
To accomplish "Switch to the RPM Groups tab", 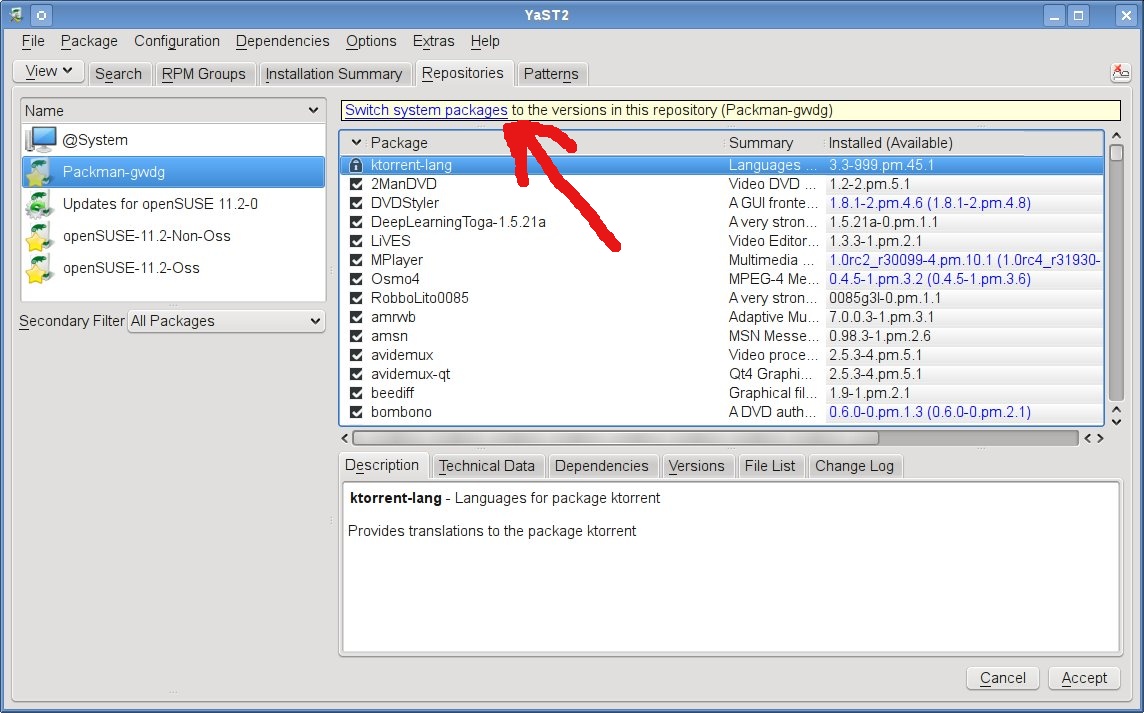I will pyautogui.click(x=204, y=74).
